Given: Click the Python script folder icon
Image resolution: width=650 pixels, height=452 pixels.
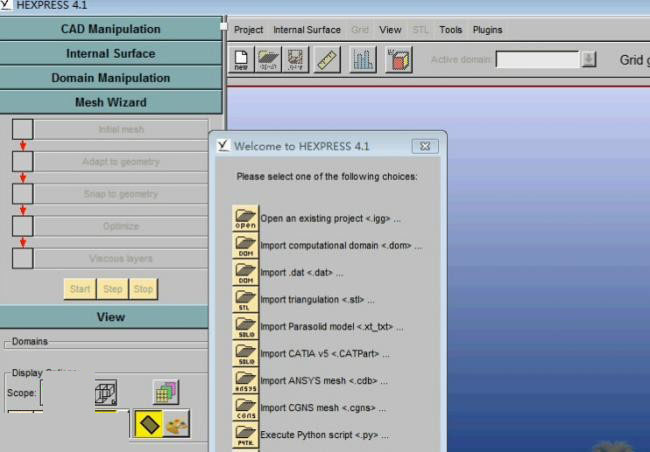Looking at the screenshot, I should point(245,435).
